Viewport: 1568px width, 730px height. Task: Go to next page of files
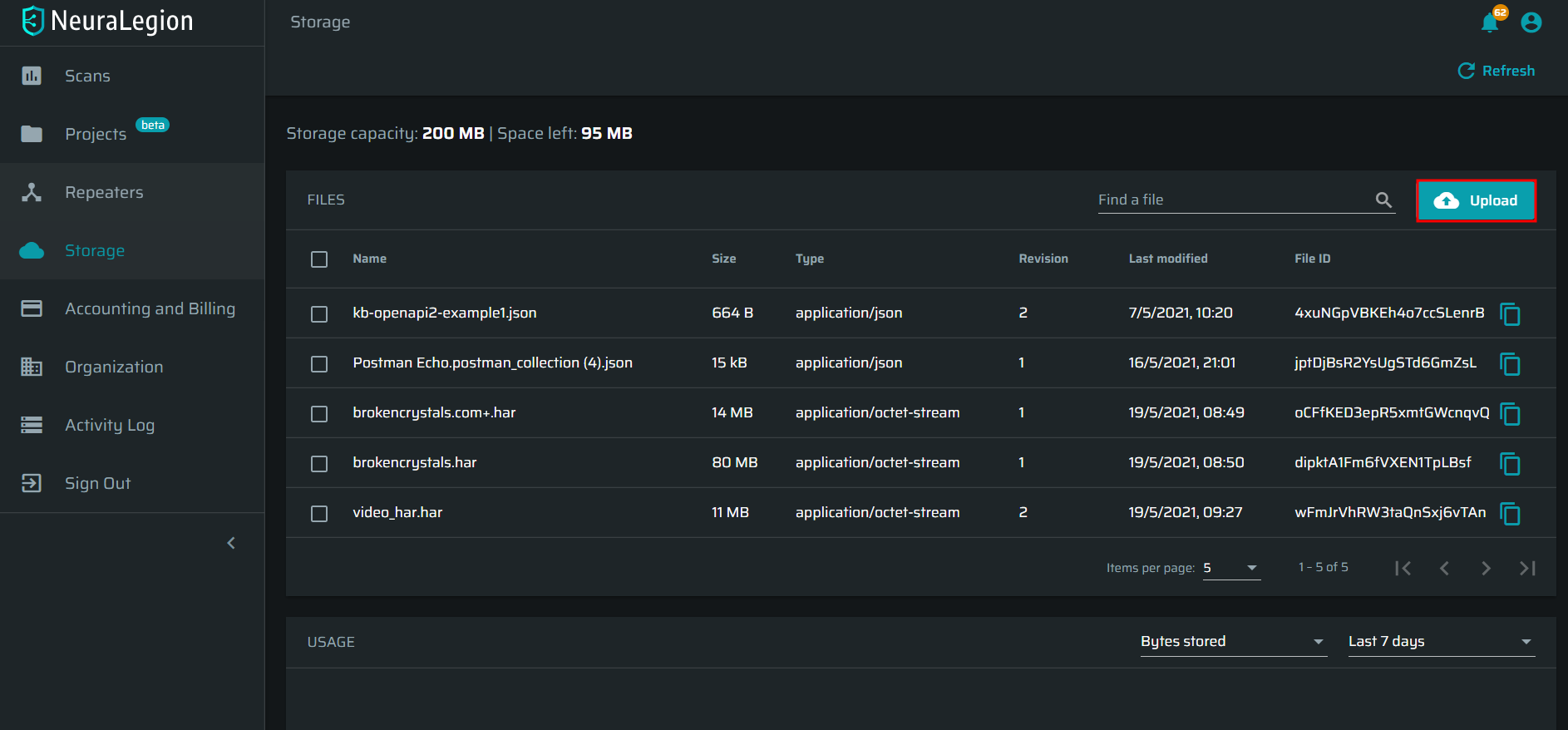(1486, 568)
